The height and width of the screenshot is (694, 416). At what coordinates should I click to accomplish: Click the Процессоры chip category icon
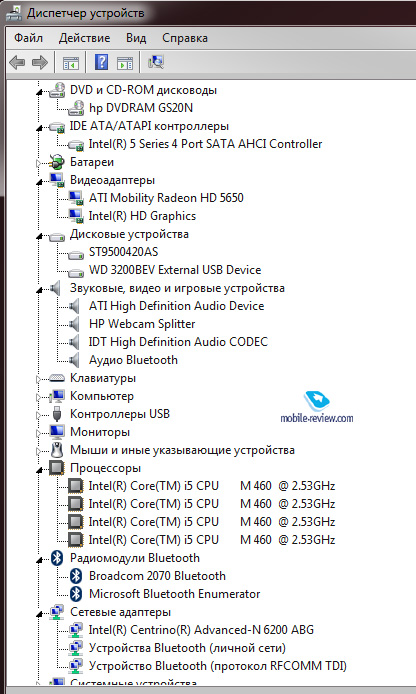(57, 468)
